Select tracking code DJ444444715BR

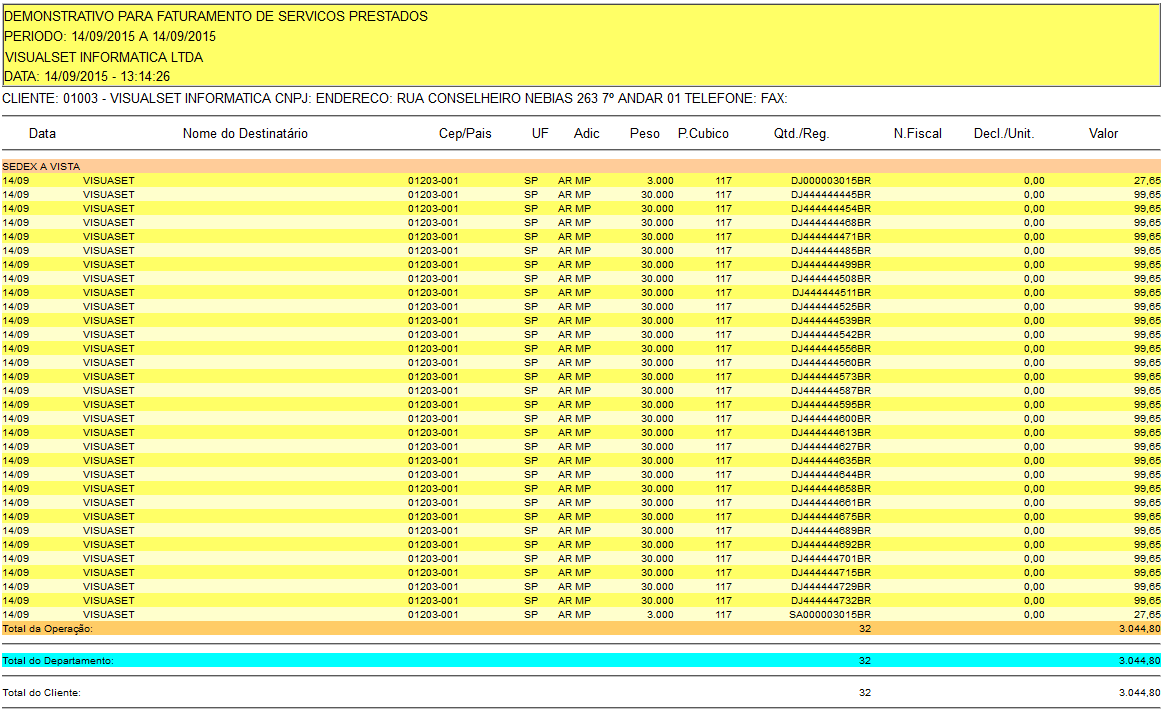click(831, 573)
